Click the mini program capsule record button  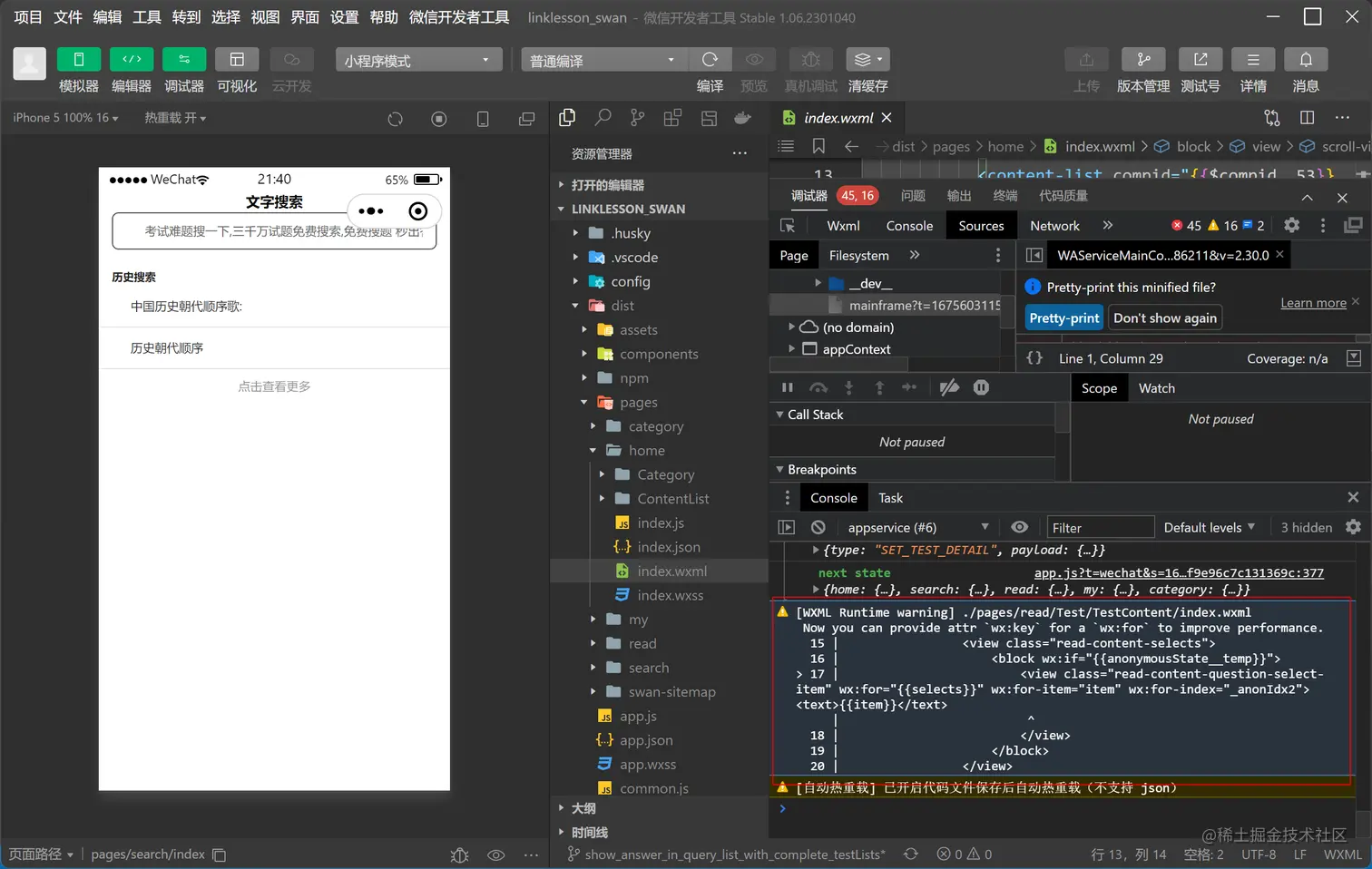pos(418,211)
